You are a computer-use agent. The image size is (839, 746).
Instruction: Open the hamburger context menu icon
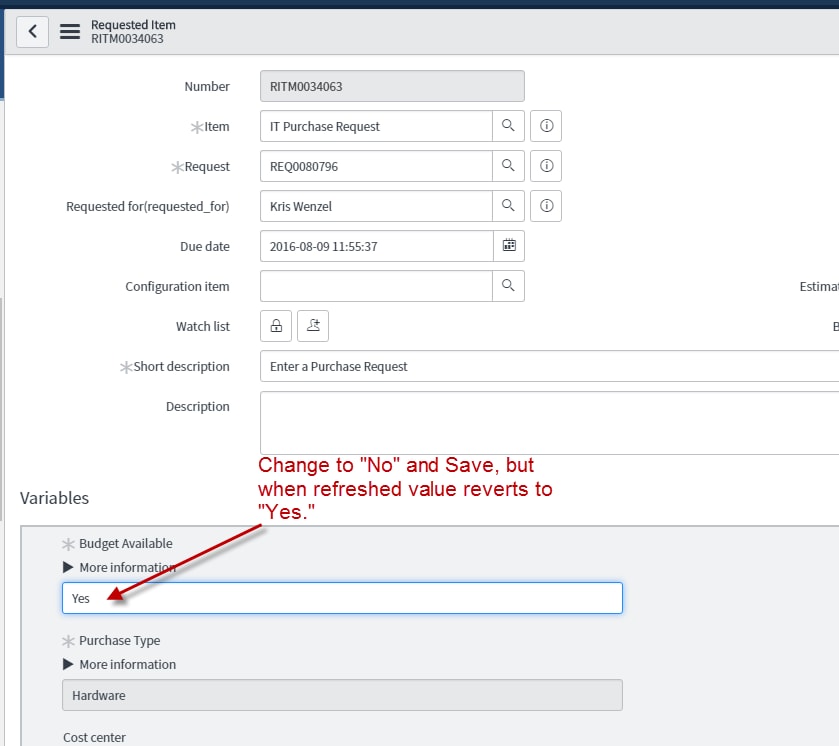pyautogui.click(x=70, y=32)
